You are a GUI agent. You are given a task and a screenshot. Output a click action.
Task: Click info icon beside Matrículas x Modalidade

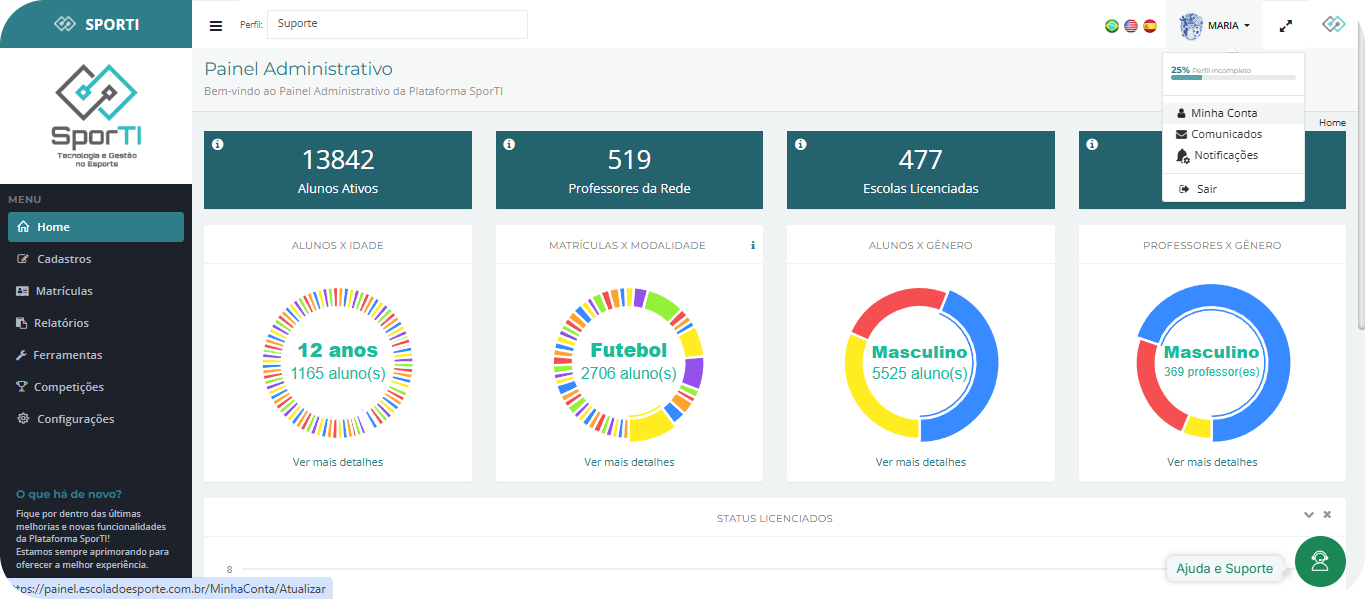(x=752, y=245)
